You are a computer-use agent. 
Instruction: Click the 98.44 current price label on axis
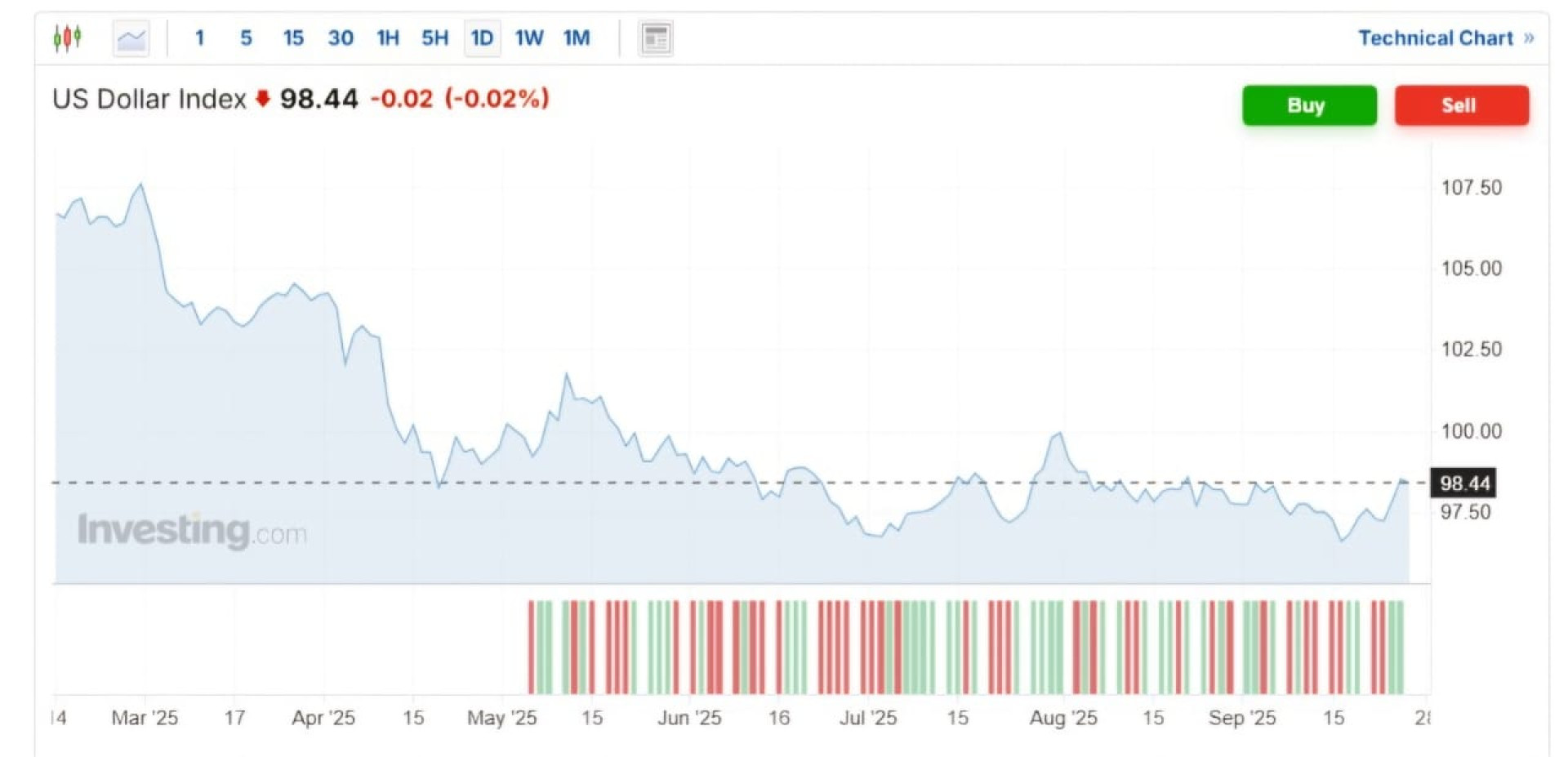tap(1463, 483)
